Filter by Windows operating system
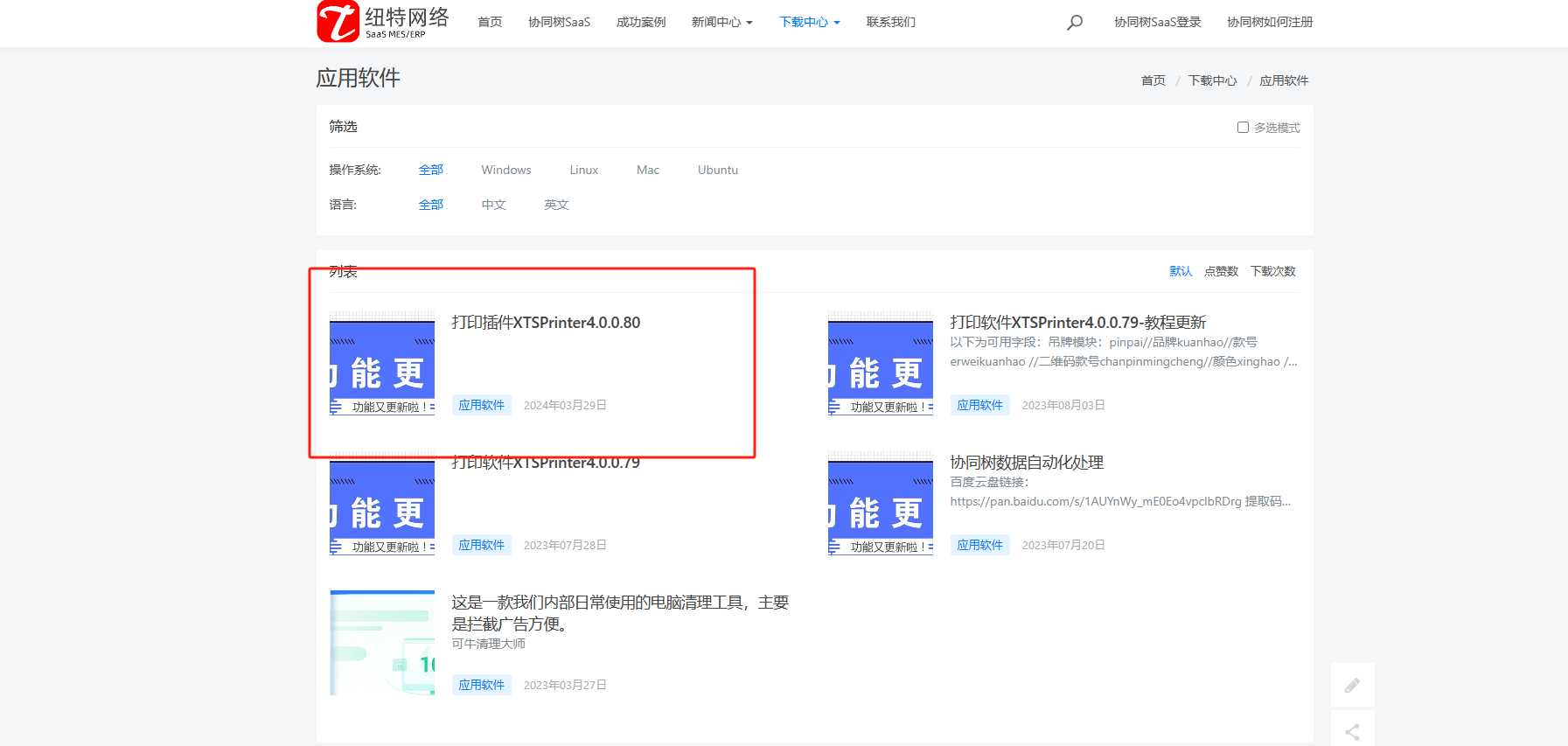 (x=506, y=170)
